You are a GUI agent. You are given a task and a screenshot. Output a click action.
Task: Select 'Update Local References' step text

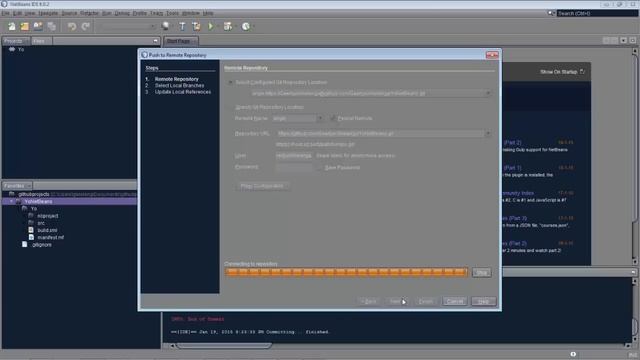pyautogui.click(x=183, y=92)
